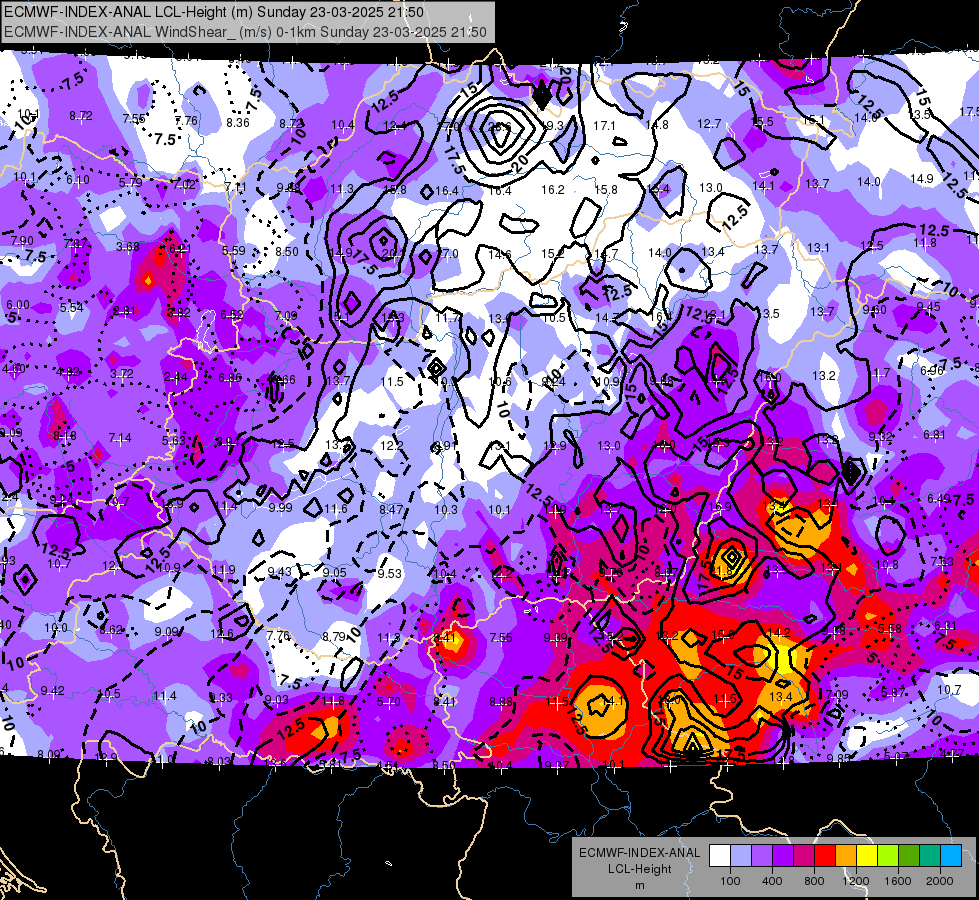
Task: Click the grid value '5.70'
Action: (389, 702)
